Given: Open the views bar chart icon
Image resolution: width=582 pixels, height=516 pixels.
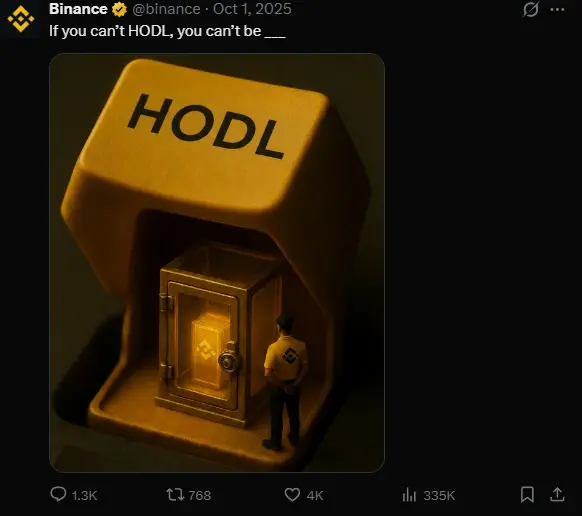Looking at the screenshot, I should click(409, 495).
